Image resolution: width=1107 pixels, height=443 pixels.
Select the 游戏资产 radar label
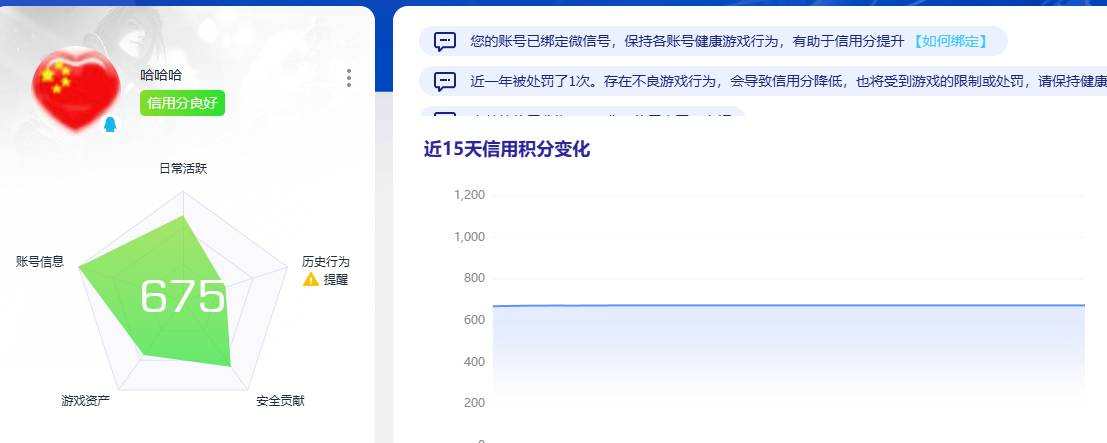[85, 401]
